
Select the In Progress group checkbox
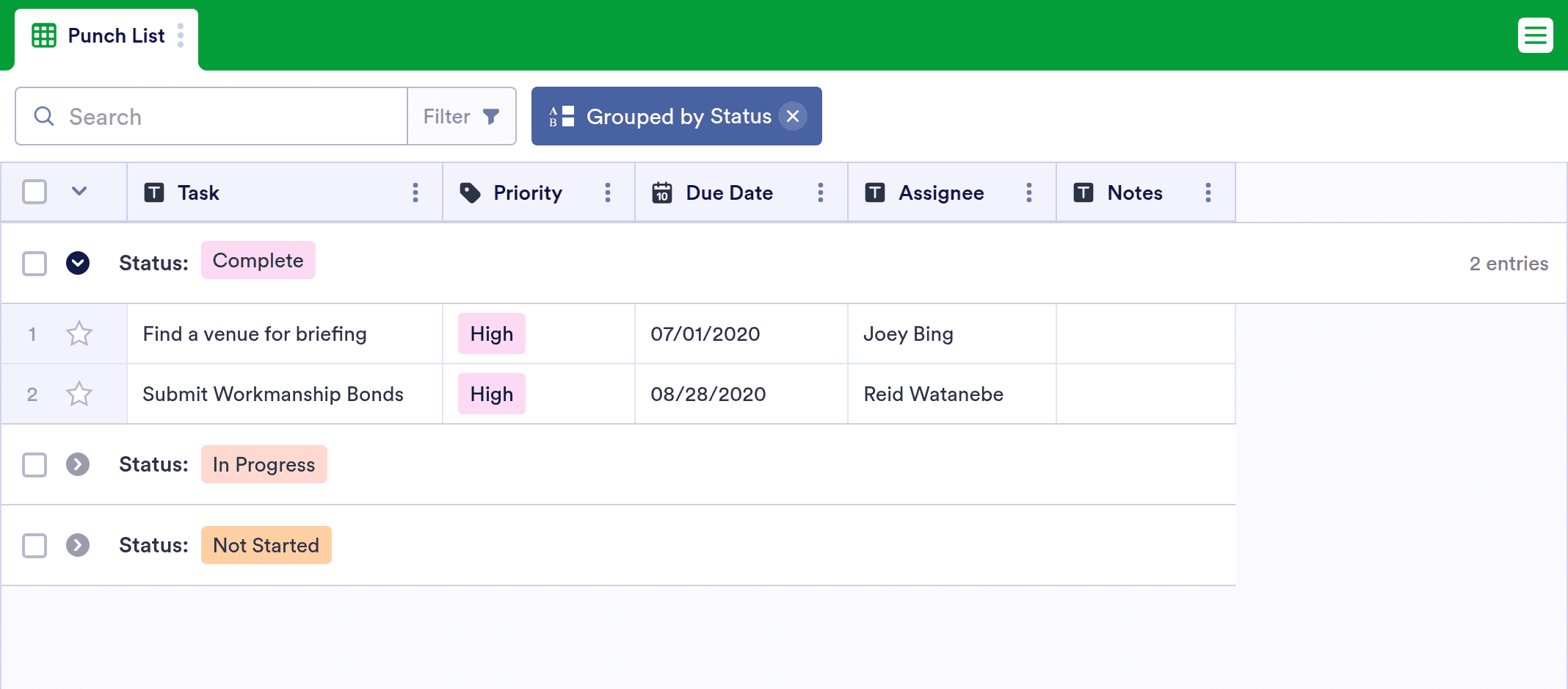pyautogui.click(x=35, y=464)
